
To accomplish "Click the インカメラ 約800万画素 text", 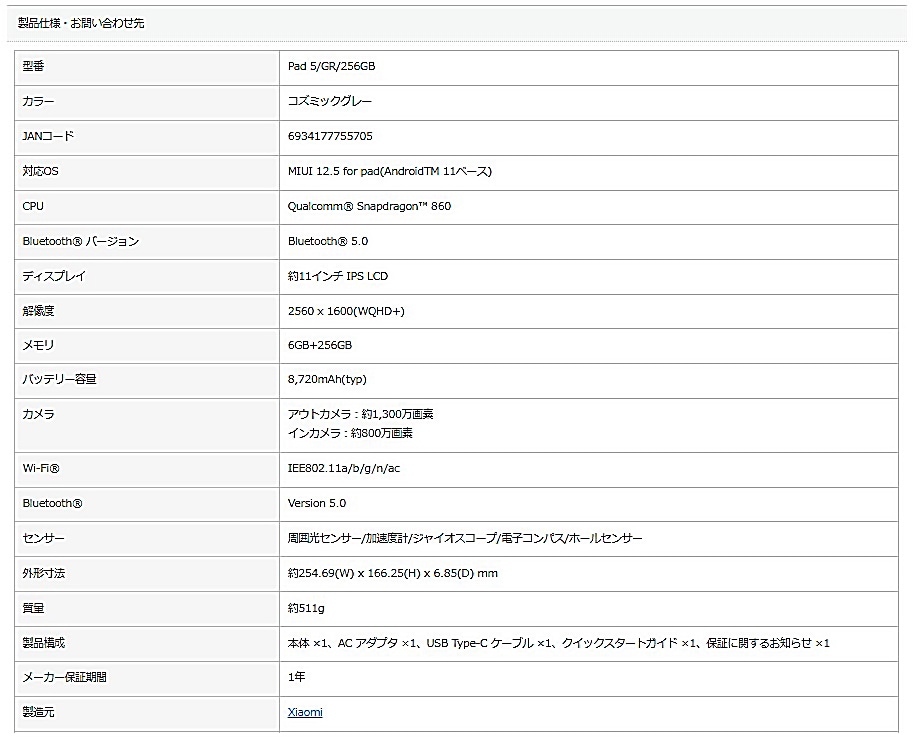I will pos(350,433).
